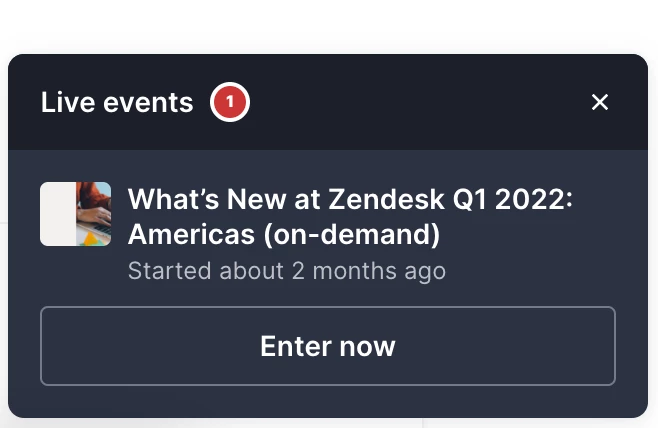Click the words Live events in header
The image size is (658, 428).
click(117, 102)
